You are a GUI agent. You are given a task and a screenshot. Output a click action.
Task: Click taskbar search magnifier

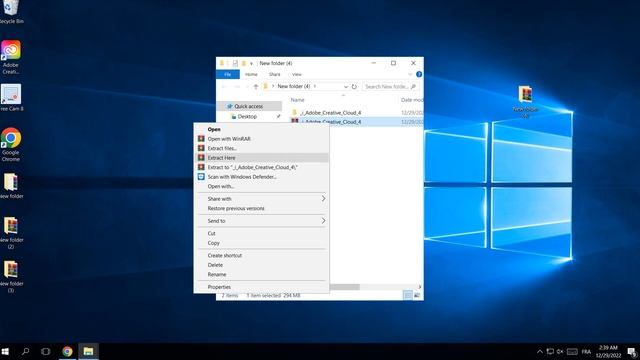click(26, 351)
